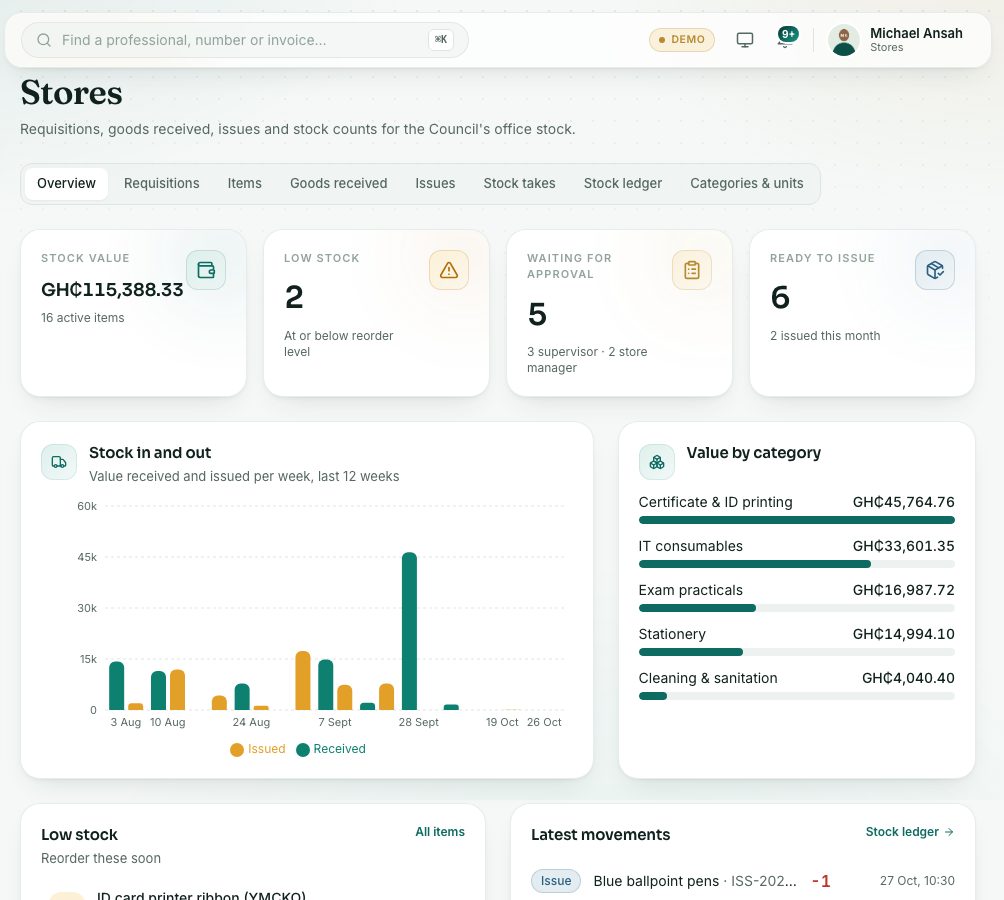Click the 16 active items text
Screen dimensions: 1004x900
coord(83,318)
